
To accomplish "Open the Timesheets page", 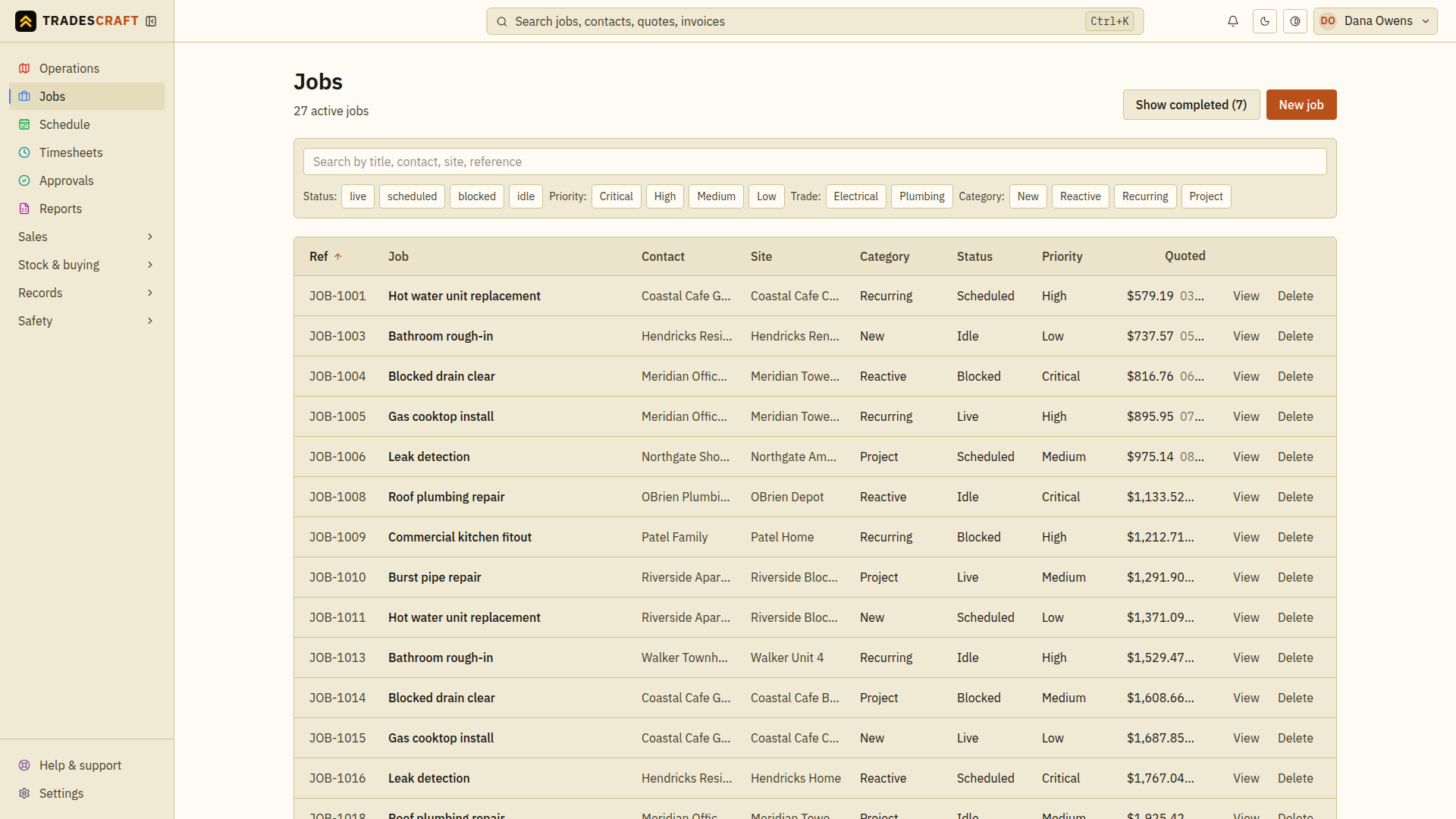I will point(86,152).
